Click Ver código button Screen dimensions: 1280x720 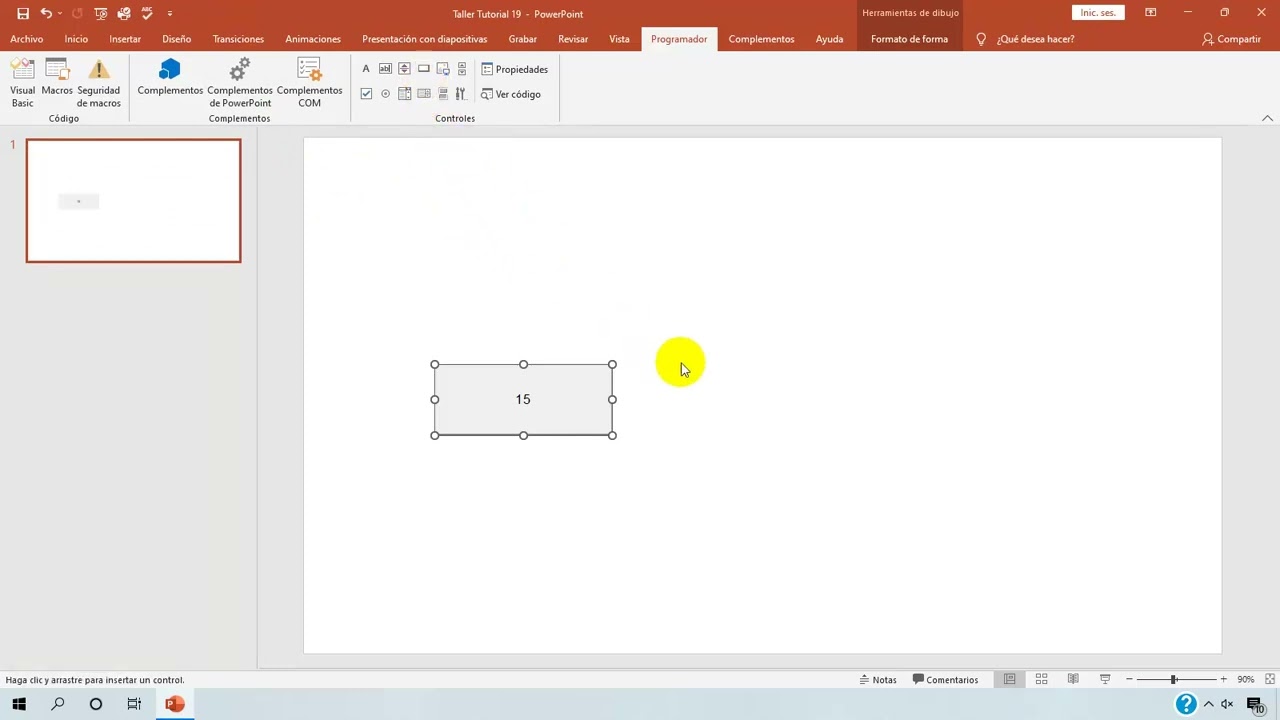[510, 94]
